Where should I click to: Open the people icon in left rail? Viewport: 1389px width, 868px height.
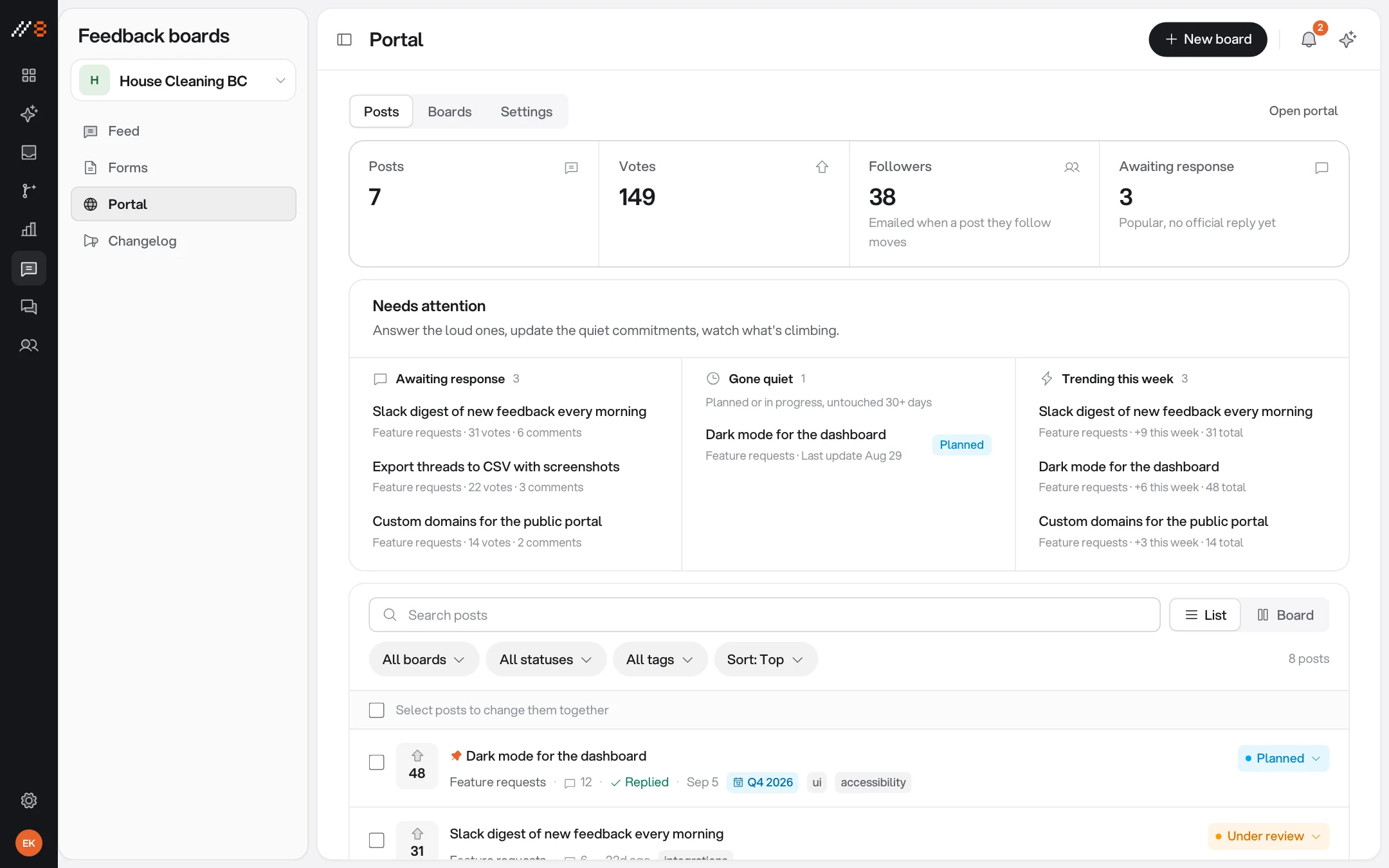[29, 345]
